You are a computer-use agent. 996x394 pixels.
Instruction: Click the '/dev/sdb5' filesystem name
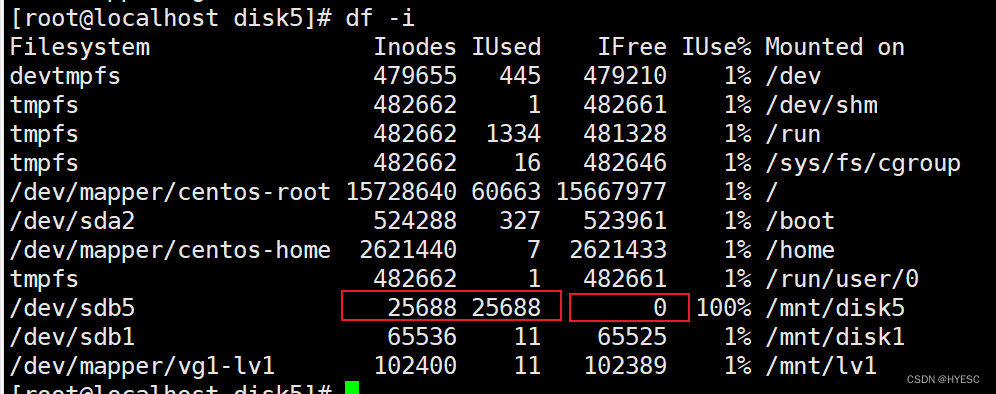click(72, 308)
